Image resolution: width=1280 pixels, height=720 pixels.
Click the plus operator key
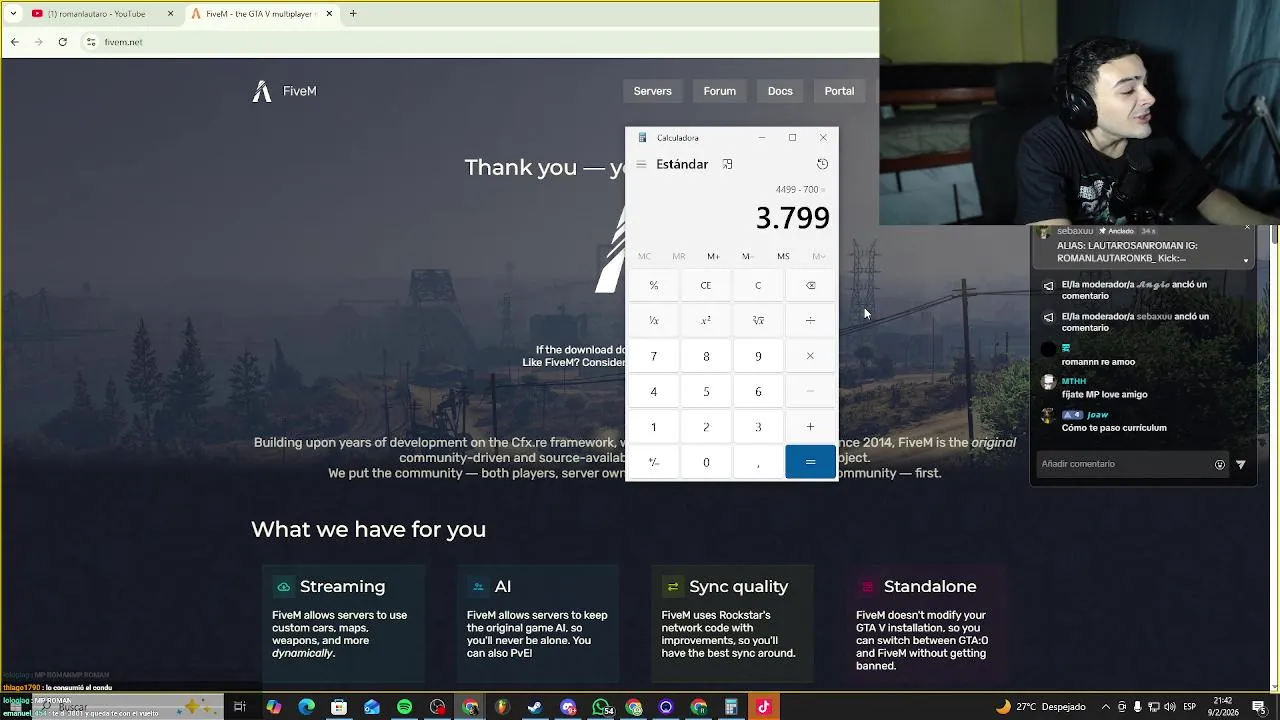pyautogui.click(x=810, y=427)
